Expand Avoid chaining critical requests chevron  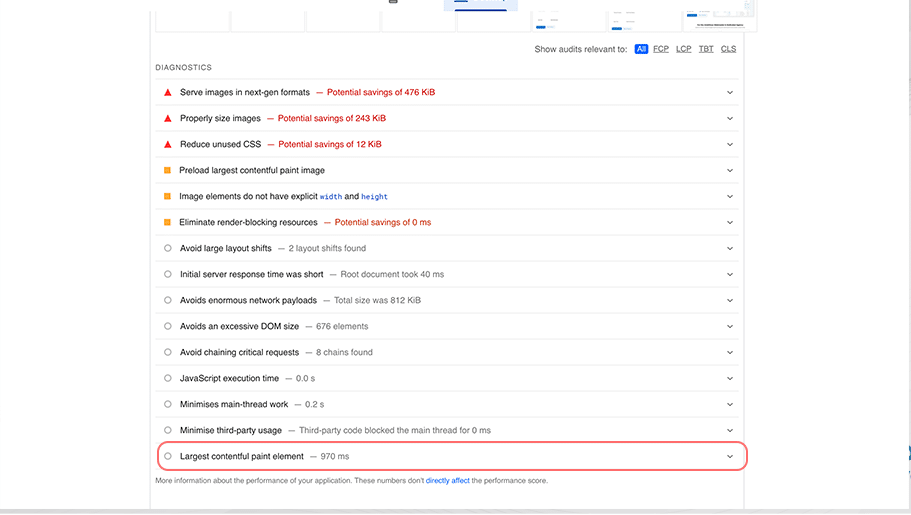pyautogui.click(x=730, y=352)
